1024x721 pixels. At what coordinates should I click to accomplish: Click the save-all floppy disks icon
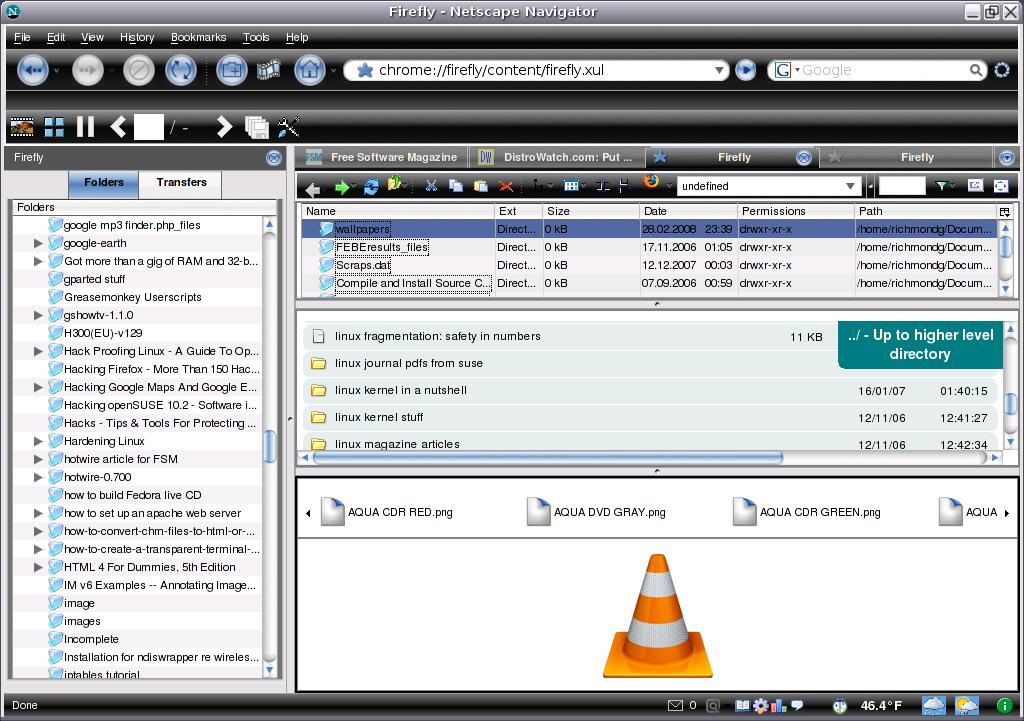click(x=257, y=127)
